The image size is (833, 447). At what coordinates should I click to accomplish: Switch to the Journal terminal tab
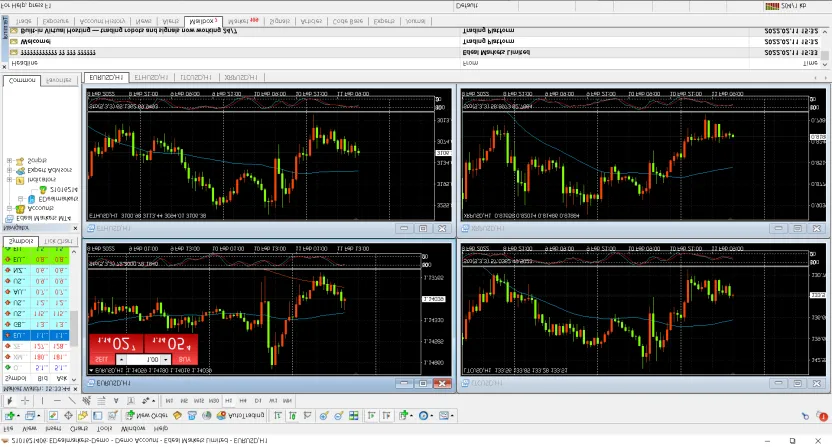pos(415,21)
